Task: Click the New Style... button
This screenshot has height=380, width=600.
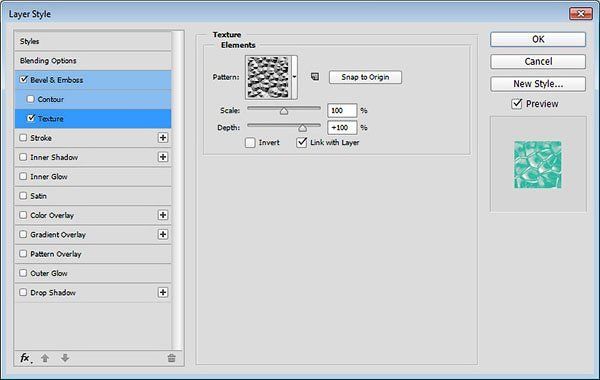Action: pos(538,83)
